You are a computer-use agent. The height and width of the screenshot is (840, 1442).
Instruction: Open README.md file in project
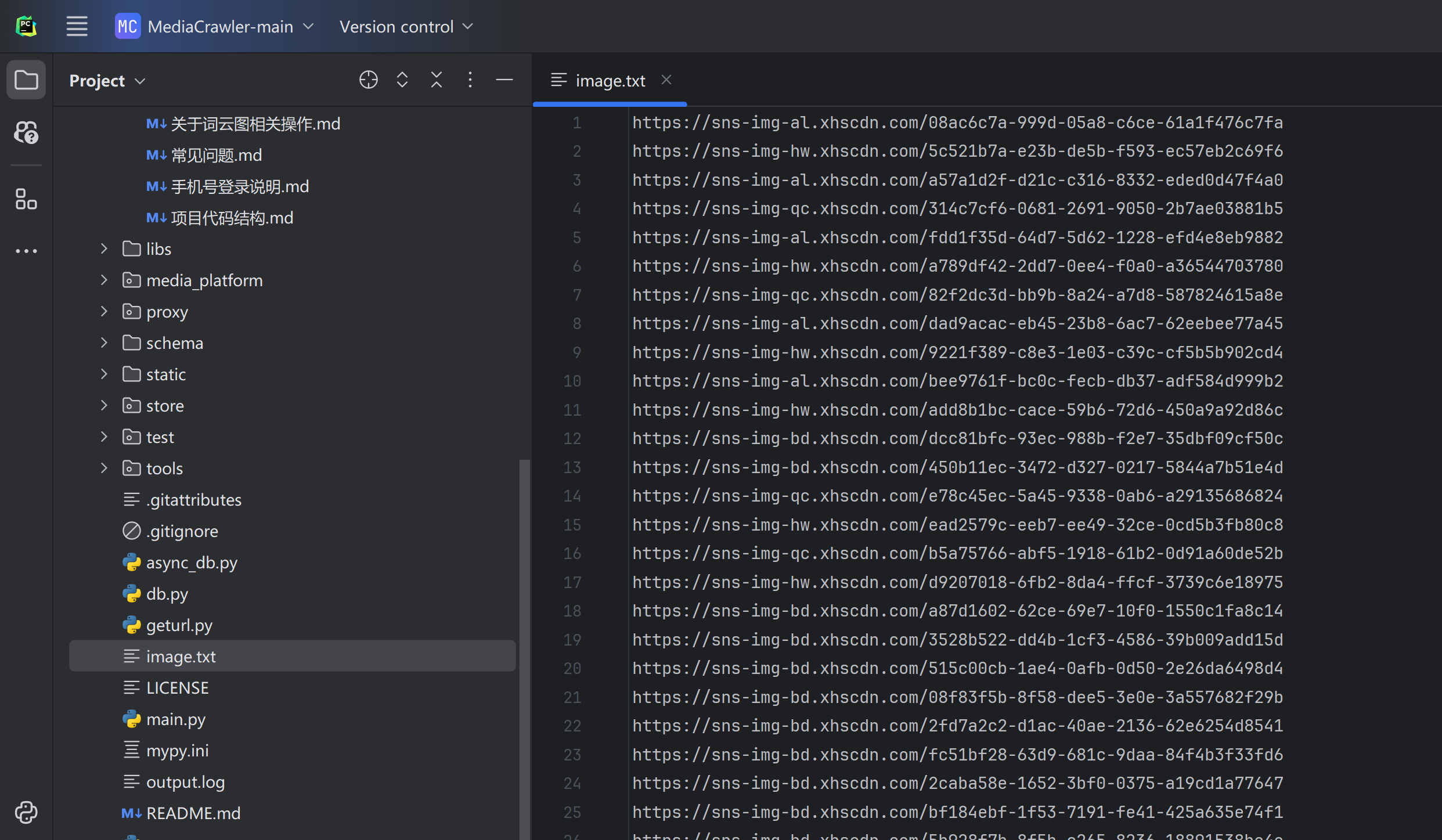click(192, 812)
